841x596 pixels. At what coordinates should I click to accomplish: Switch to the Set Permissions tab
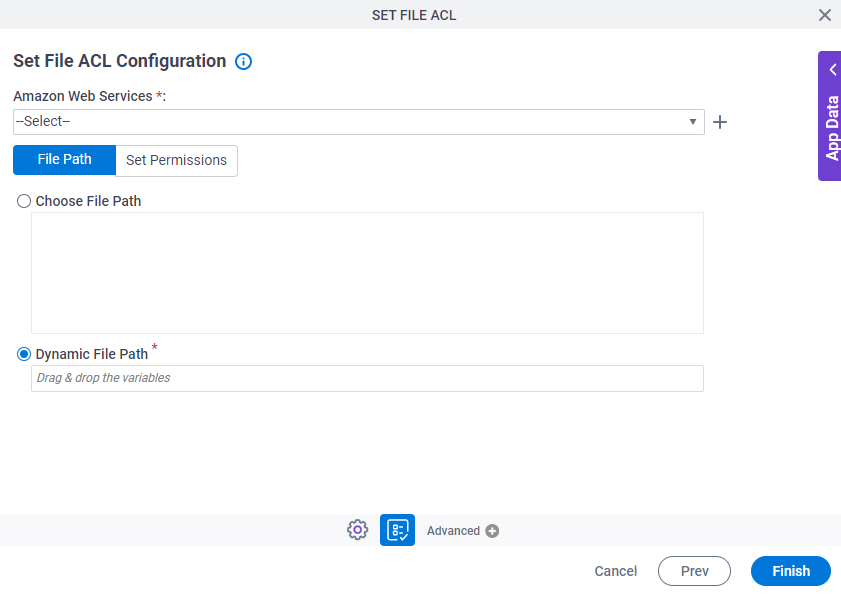click(176, 160)
